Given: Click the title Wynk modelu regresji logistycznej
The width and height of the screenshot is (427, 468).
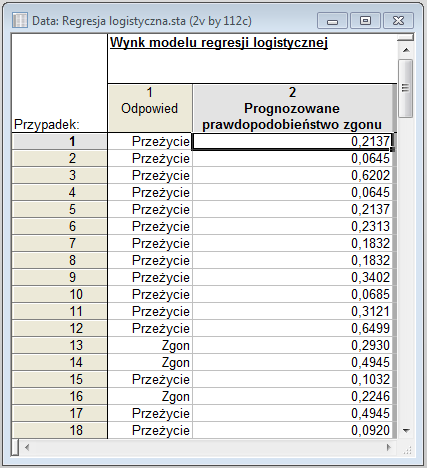Looking at the screenshot, I should [x=219, y=43].
